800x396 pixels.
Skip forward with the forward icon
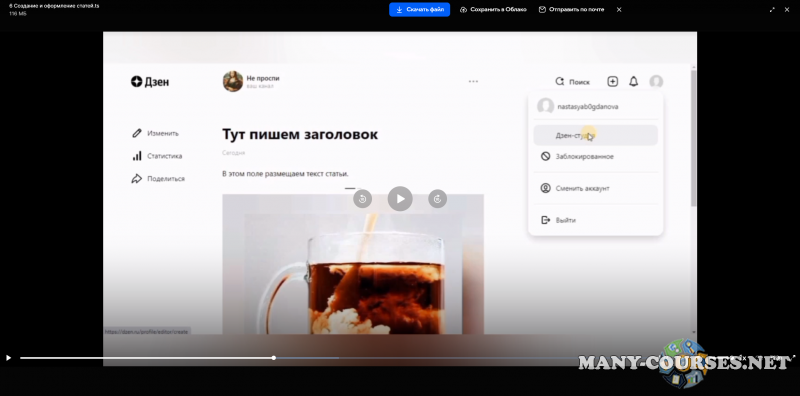click(437, 199)
